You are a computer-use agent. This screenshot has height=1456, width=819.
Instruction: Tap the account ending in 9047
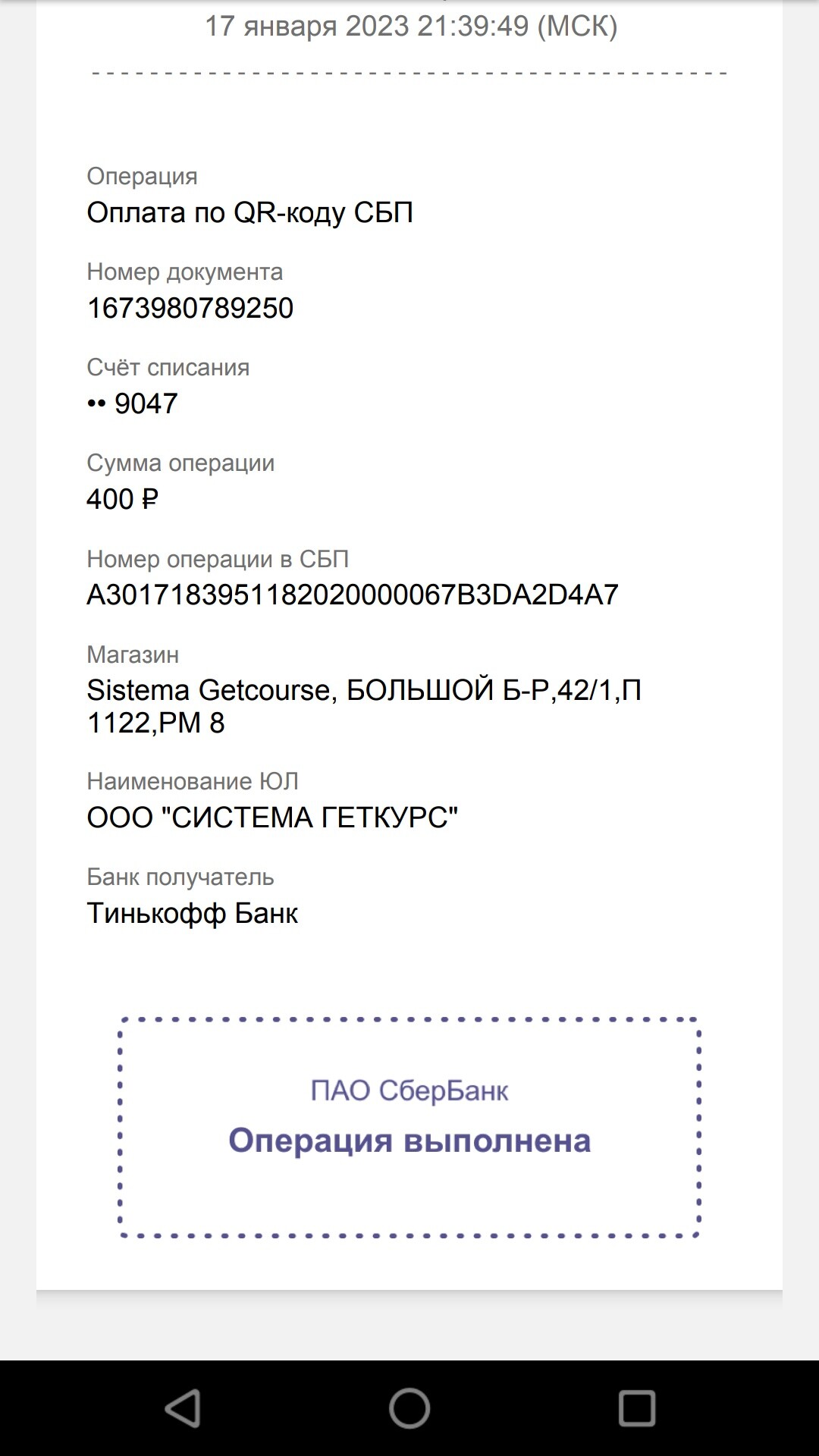133,403
